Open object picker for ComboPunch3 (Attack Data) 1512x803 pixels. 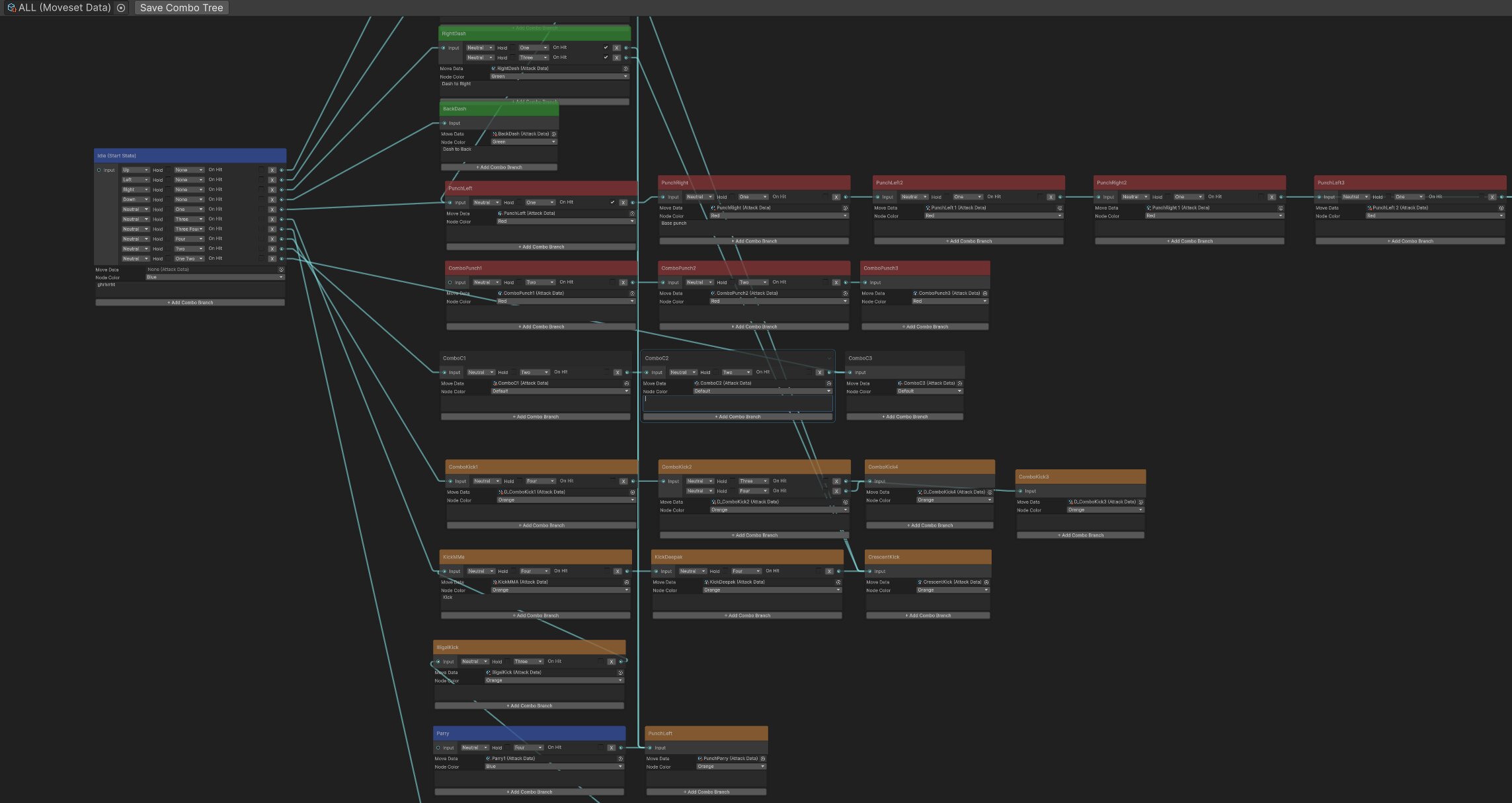coord(985,293)
